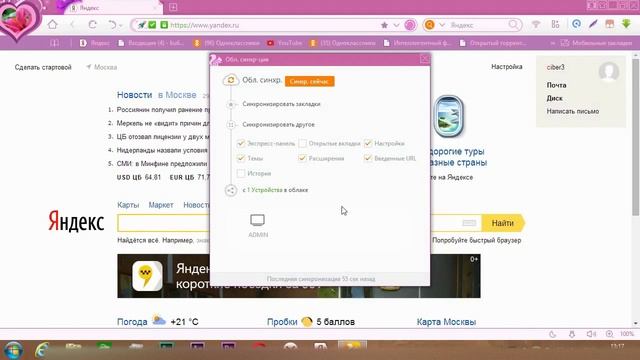640x360 pixels.
Task: Check the Открытые вкладки checkbox
Action: click(x=302, y=143)
